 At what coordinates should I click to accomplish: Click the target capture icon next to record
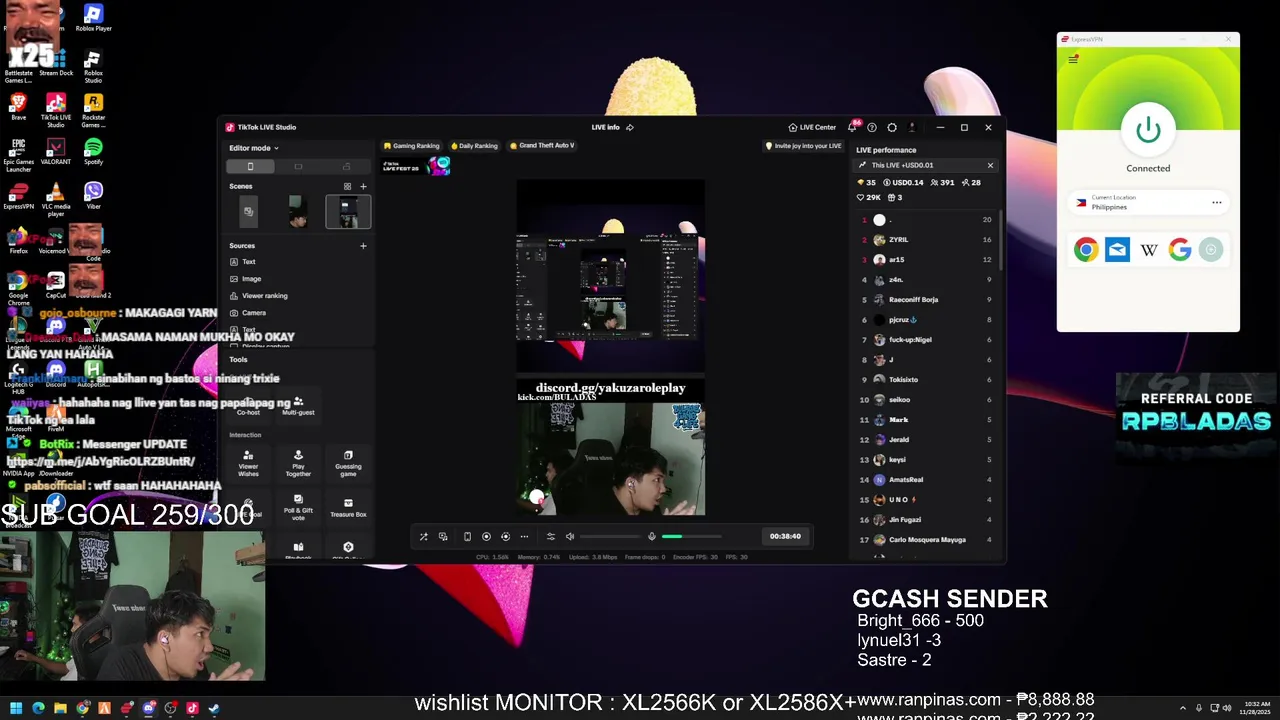tap(505, 536)
